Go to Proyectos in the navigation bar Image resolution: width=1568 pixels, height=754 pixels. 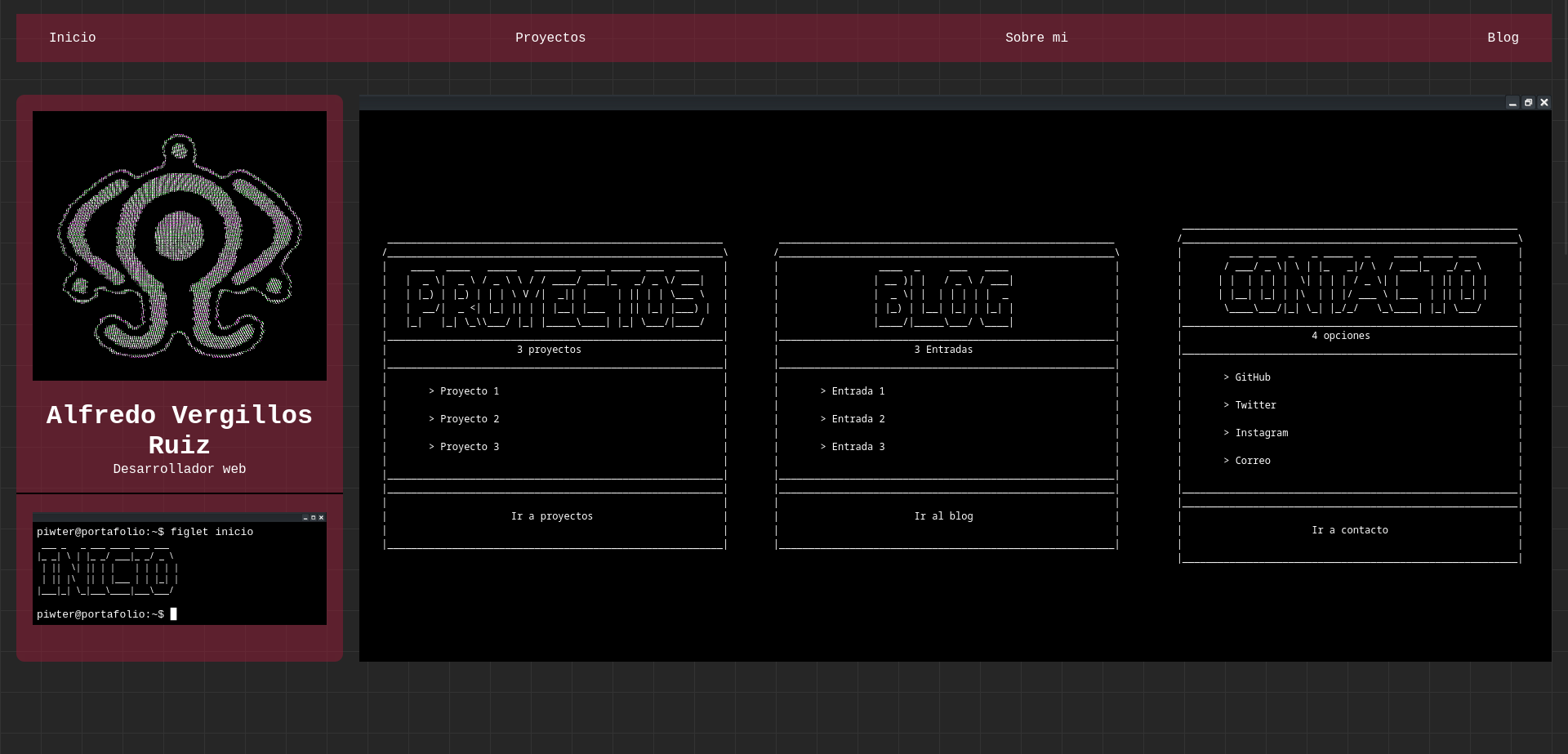tap(550, 38)
